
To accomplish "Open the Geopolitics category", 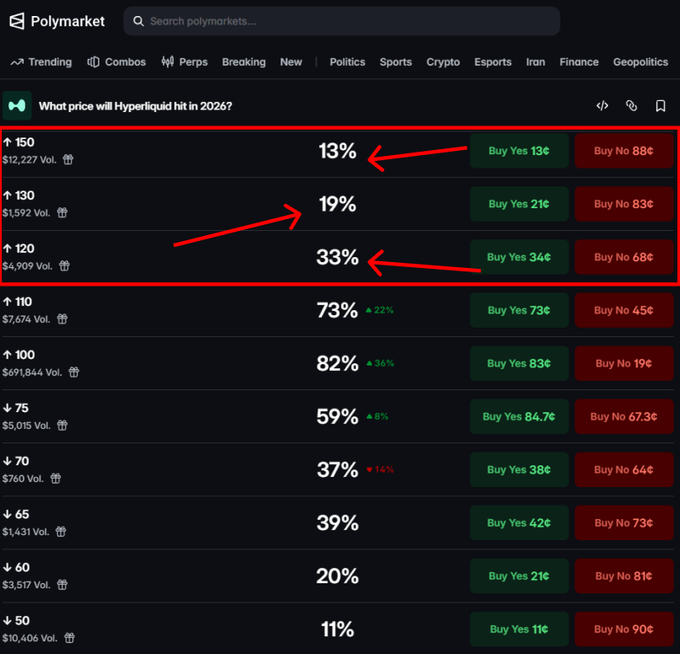I will tap(641, 62).
